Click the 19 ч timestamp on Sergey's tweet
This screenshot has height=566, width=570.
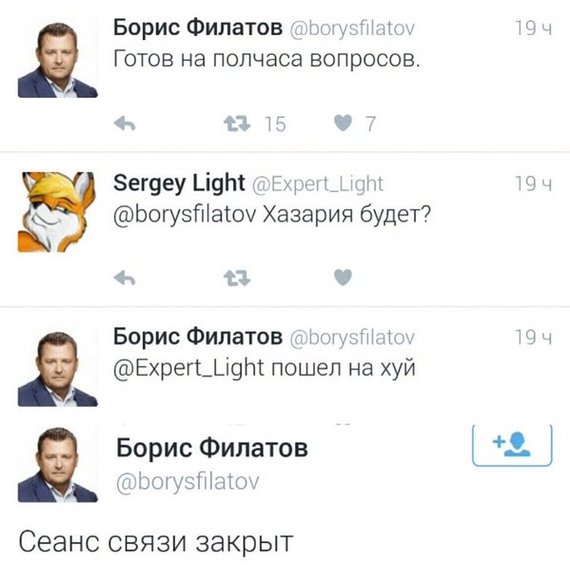pos(533,184)
